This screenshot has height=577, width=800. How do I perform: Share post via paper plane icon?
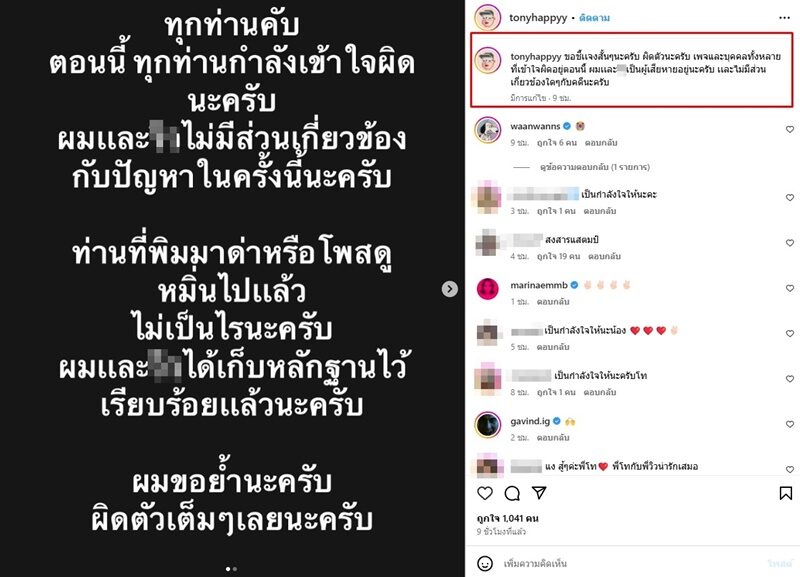(x=539, y=492)
